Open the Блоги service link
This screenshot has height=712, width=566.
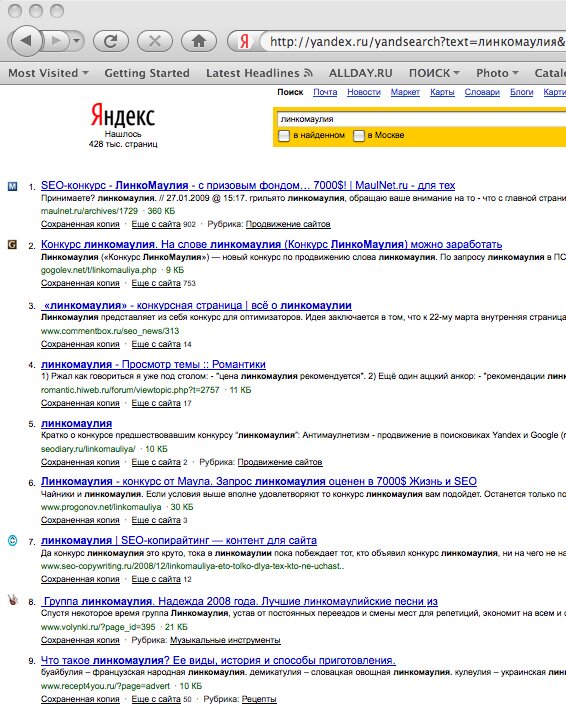[521, 92]
